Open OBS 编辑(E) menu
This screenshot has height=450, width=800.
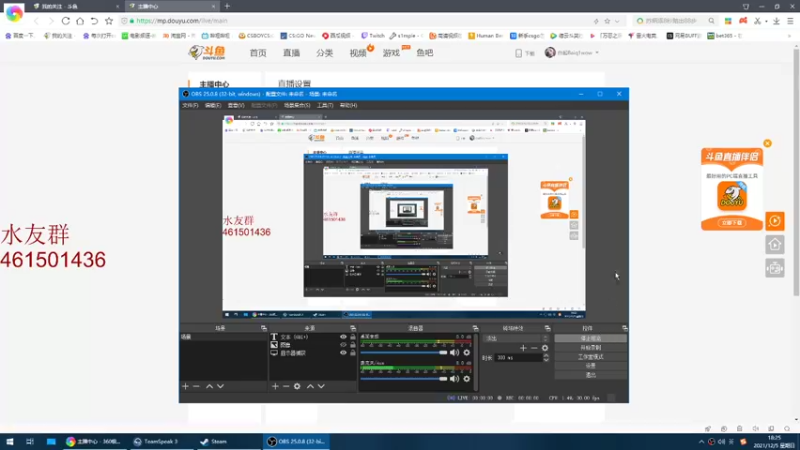pos(213,105)
